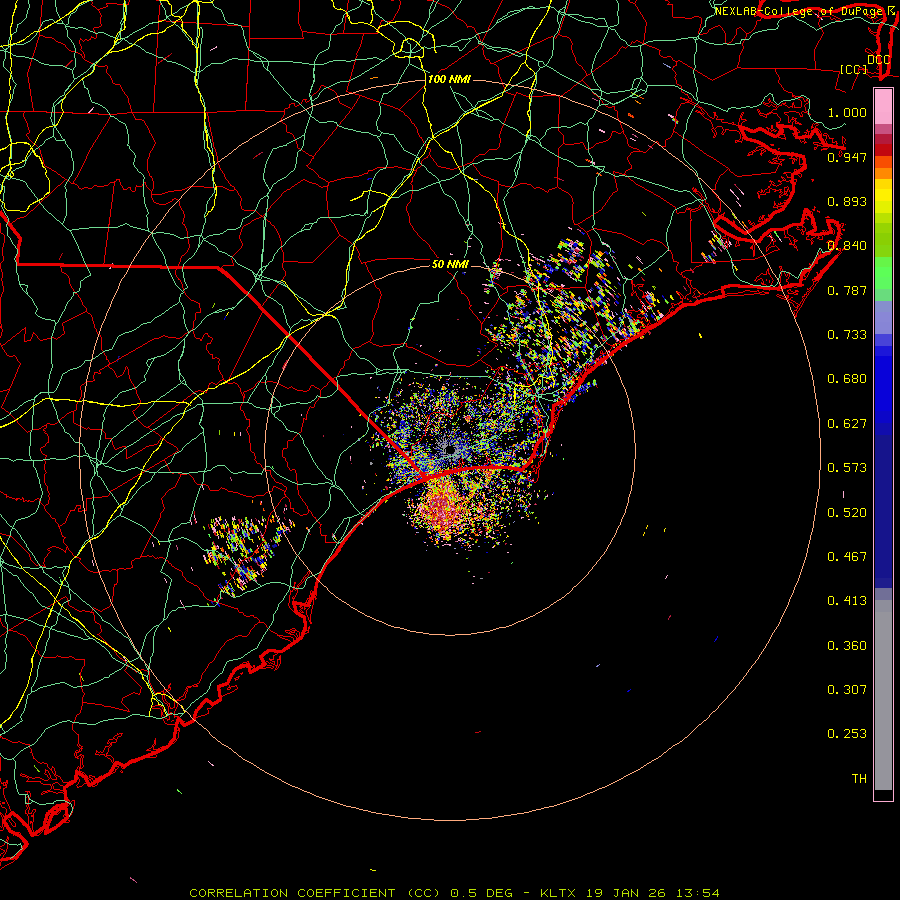The width and height of the screenshot is (900, 900).
Task: Select the 0.680 scale value
Action: click(x=847, y=379)
